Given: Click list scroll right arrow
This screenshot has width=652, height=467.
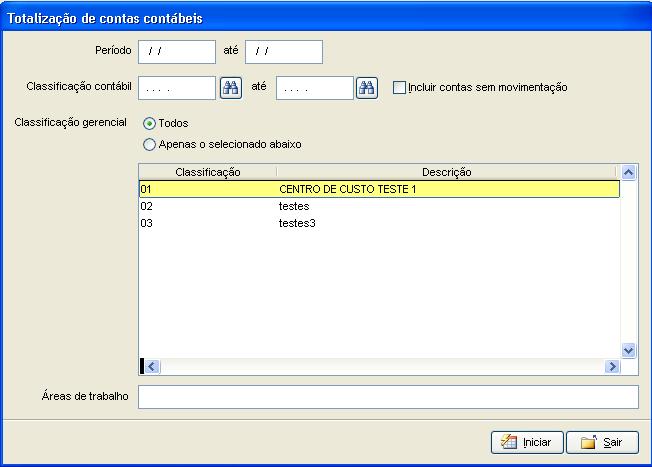Looking at the screenshot, I should [x=612, y=366].
